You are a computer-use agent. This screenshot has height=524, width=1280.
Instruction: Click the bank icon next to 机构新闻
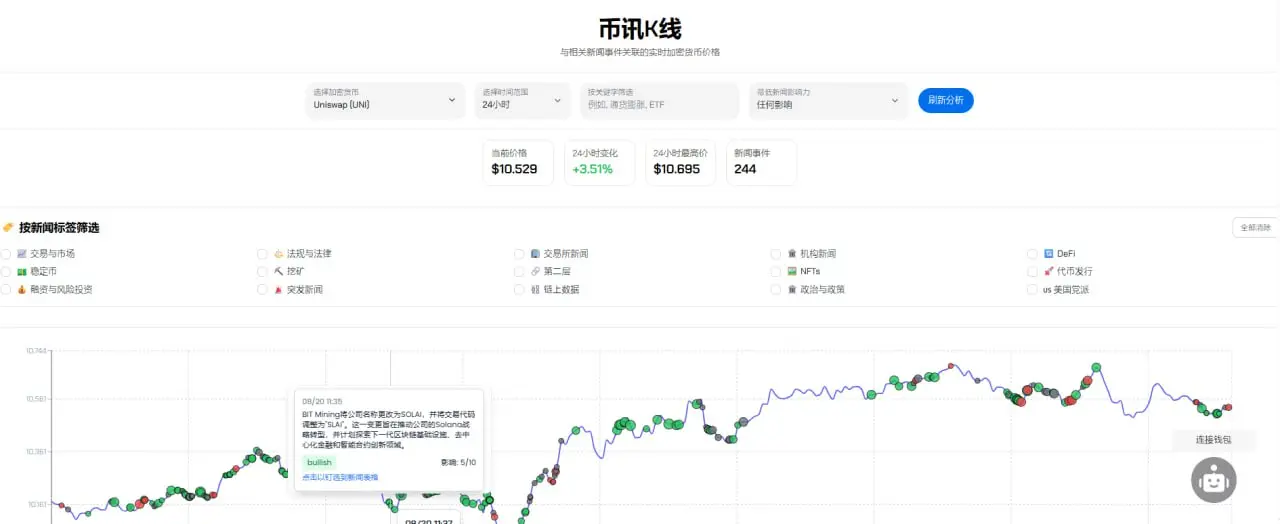point(792,254)
